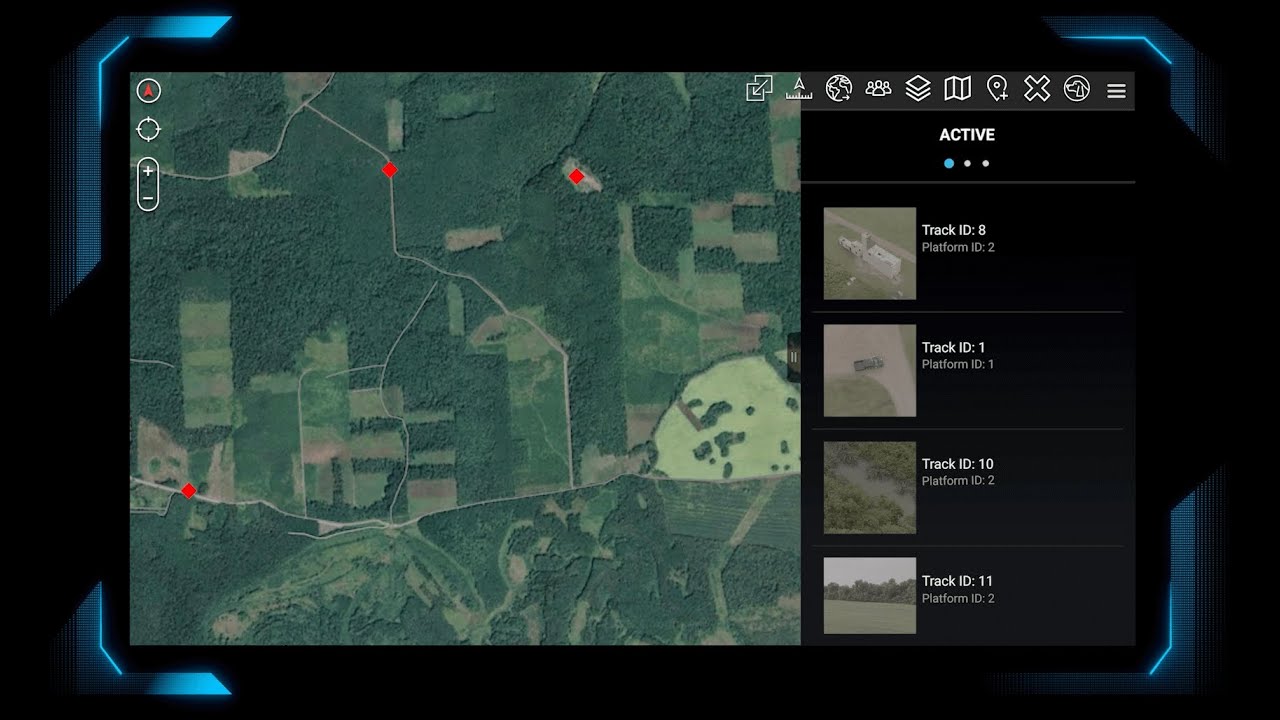
Task: Select the 'Track ID: 11' label
Action: pyautogui.click(x=957, y=581)
